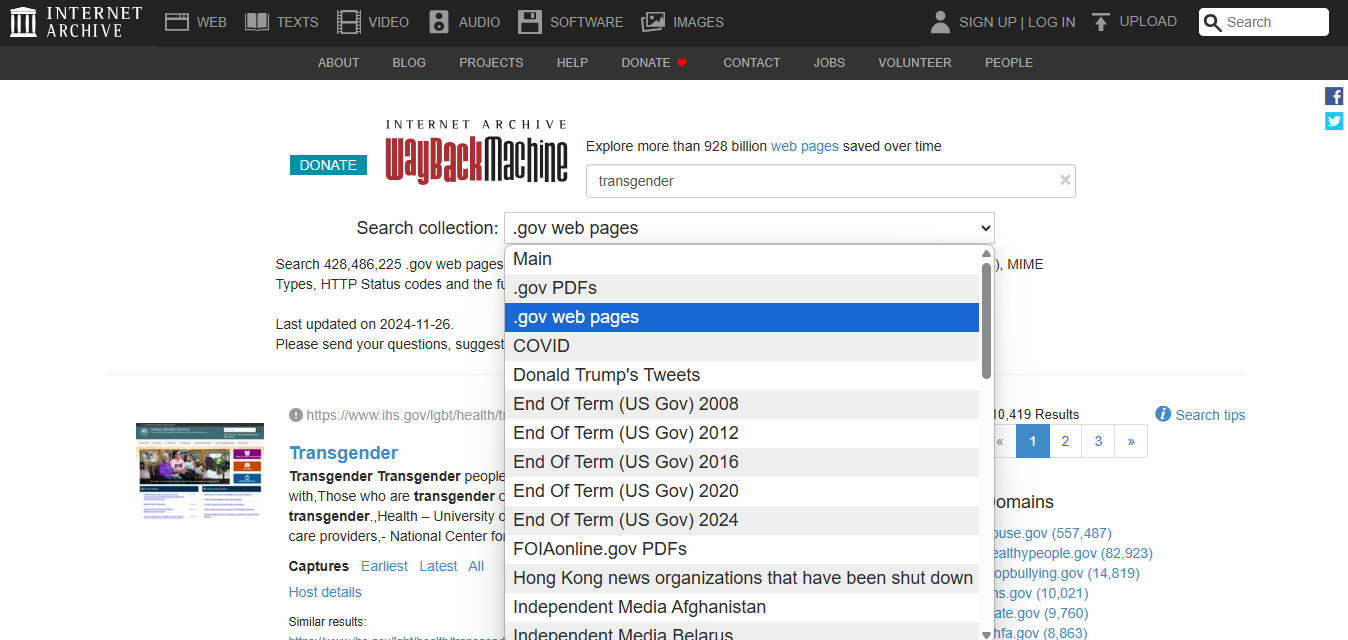Click the next-pages » button
1348x640 pixels.
coord(1131,441)
